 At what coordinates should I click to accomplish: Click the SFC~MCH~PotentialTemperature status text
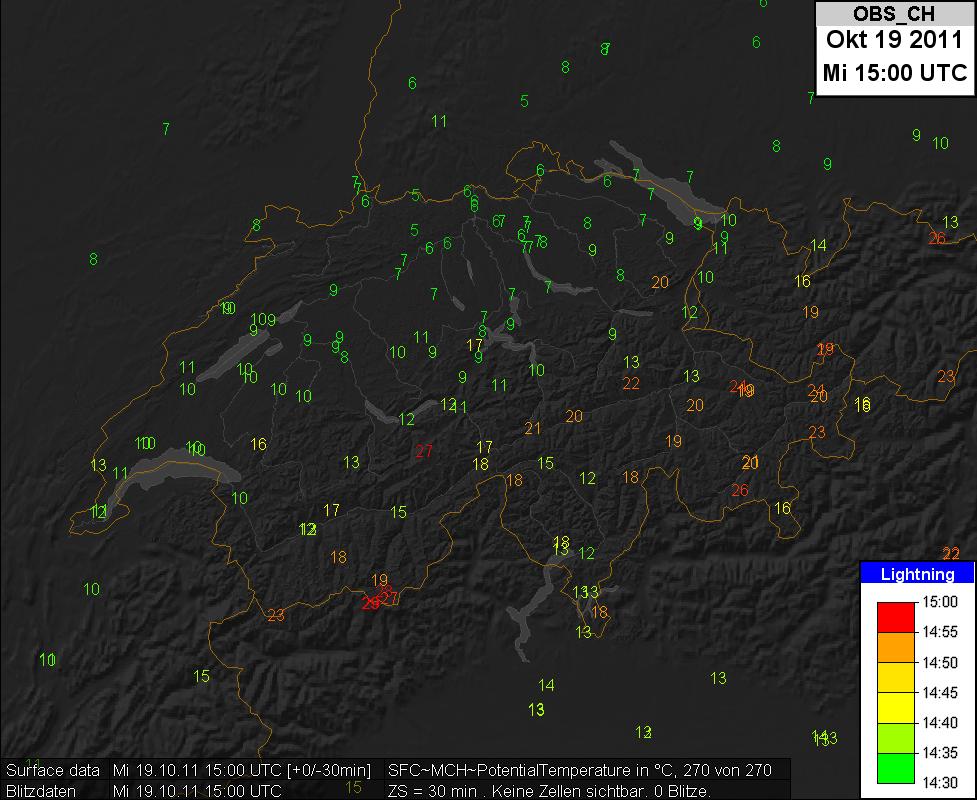point(520,771)
